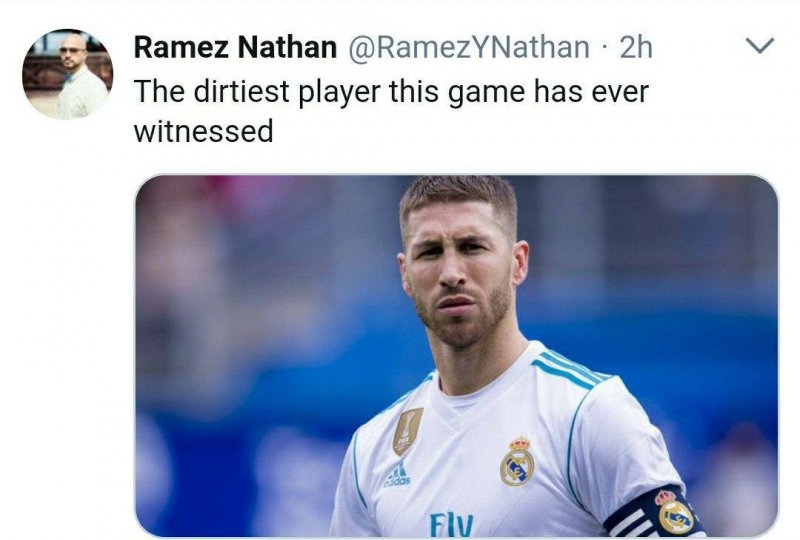Click the Real Madrid crest on the jersey
Image resolution: width=800 pixels, height=540 pixels.
point(517,461)
